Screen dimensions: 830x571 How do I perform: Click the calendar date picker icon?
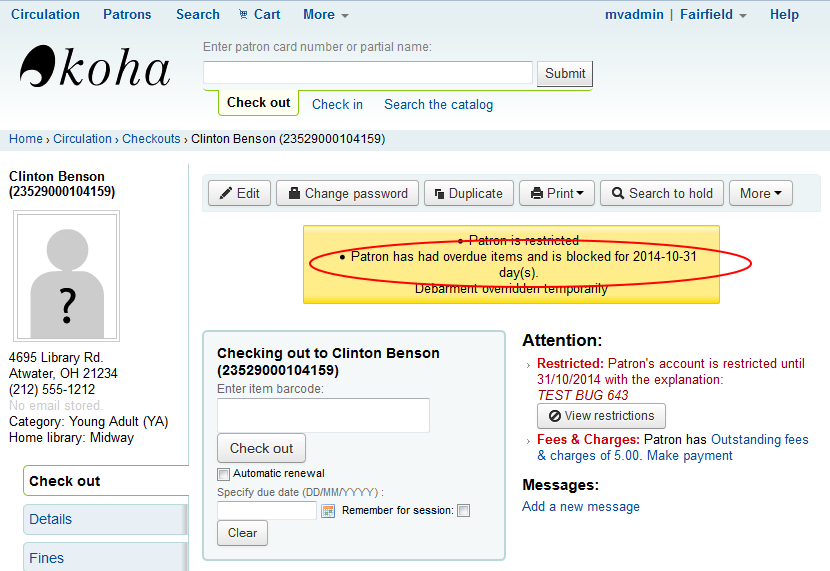pyautogui.click(x=327, y=511)
